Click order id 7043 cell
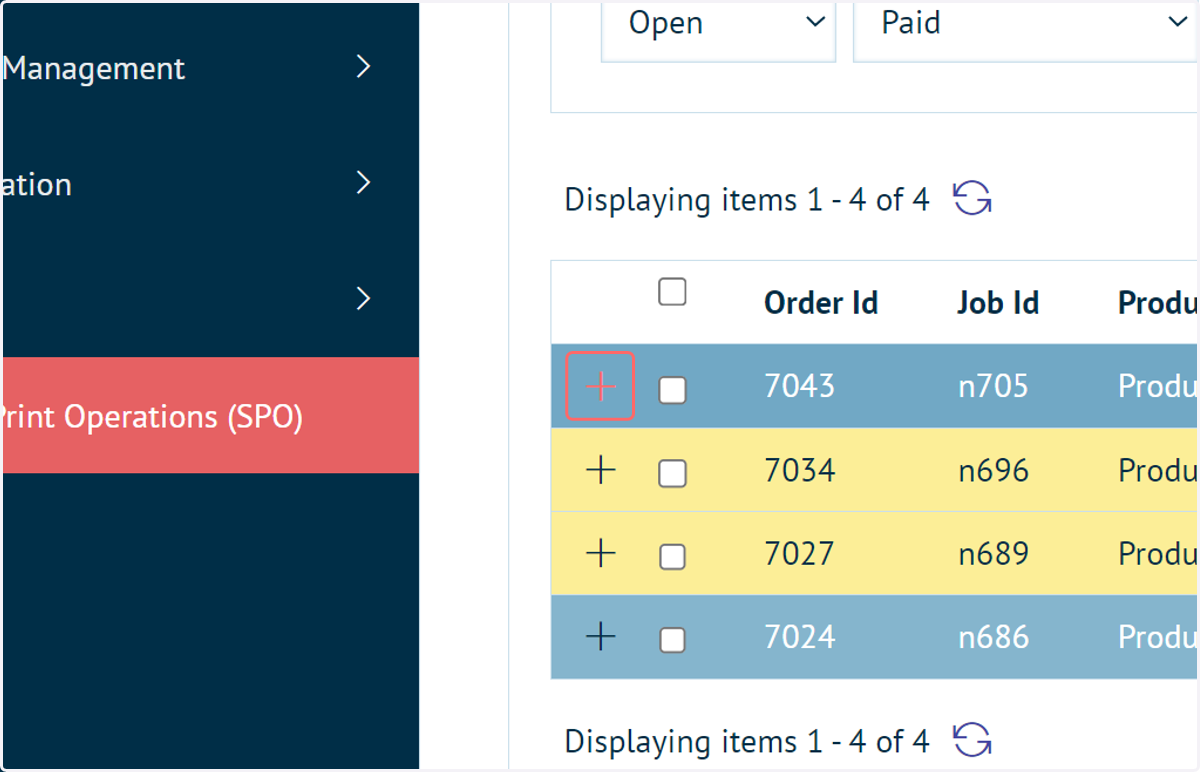This screenshot has height=772, width=1200. pos(799,386)
